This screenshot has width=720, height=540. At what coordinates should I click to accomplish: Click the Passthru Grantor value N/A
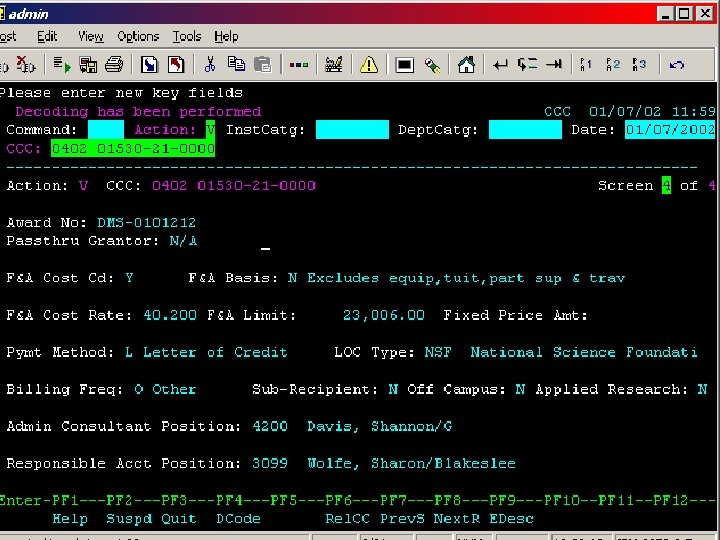(183, 241)
